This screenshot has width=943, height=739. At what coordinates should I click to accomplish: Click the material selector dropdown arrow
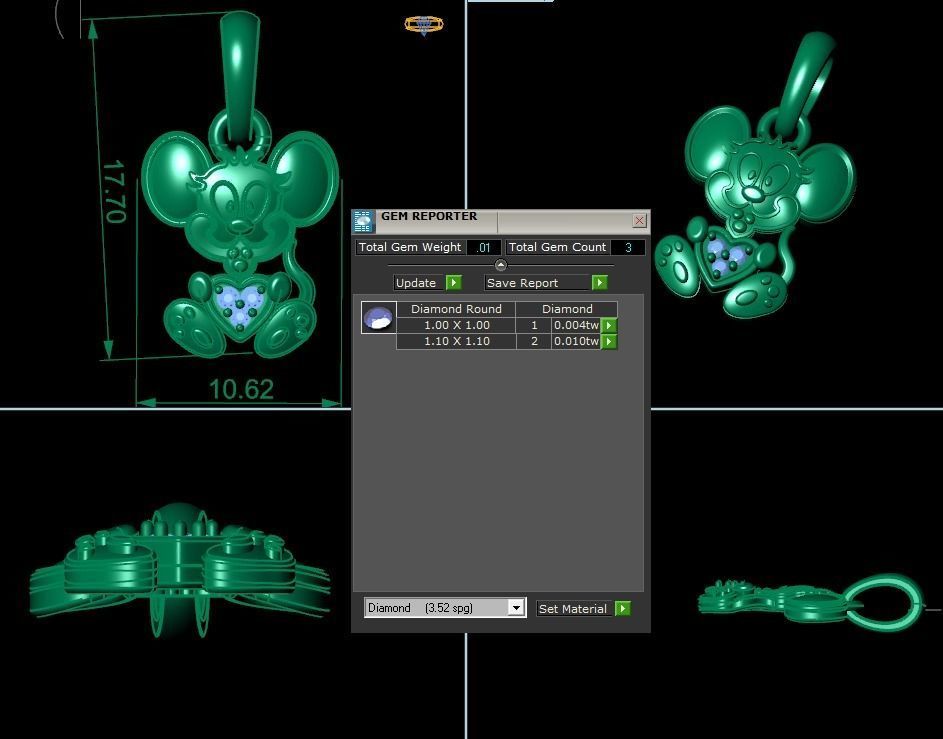516,608
